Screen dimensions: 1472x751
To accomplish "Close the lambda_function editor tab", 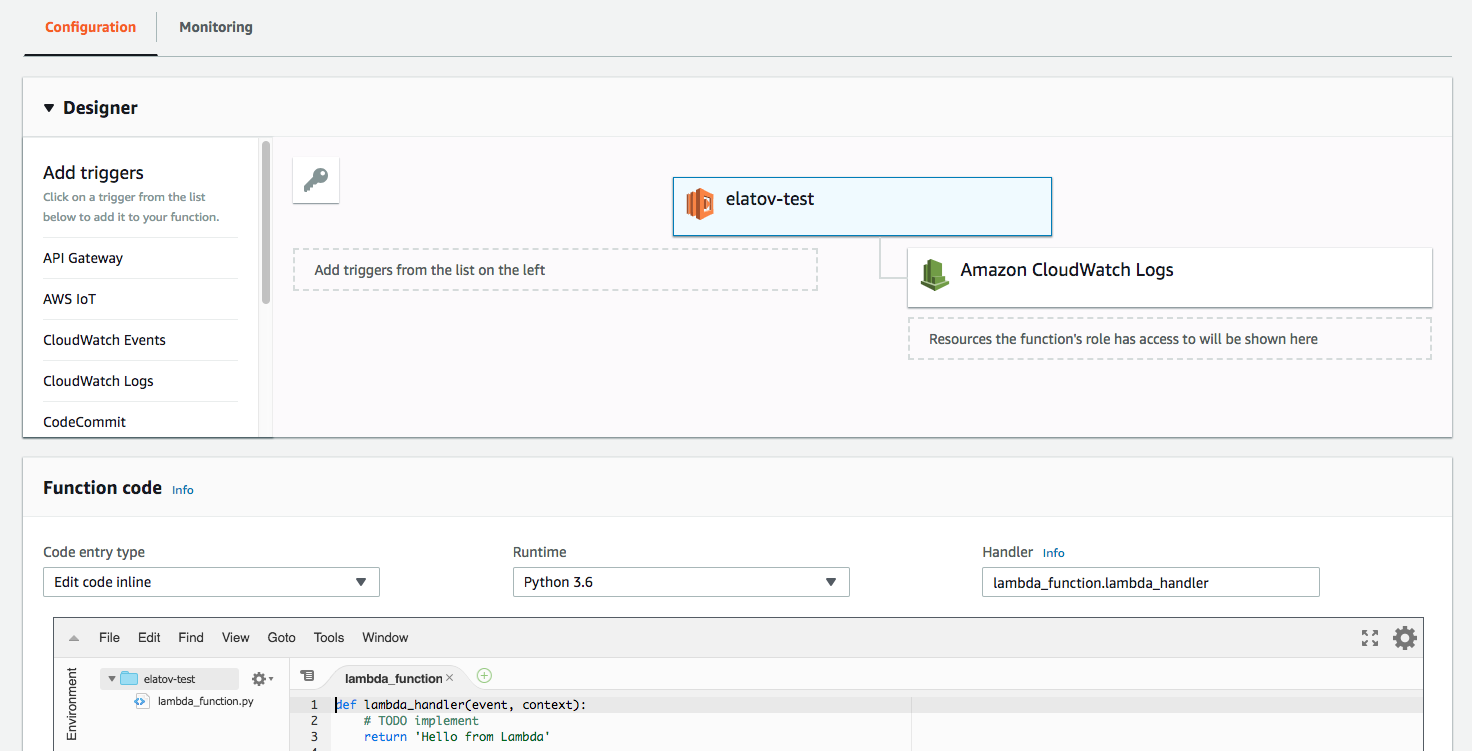I will click(x=450, y=678).
